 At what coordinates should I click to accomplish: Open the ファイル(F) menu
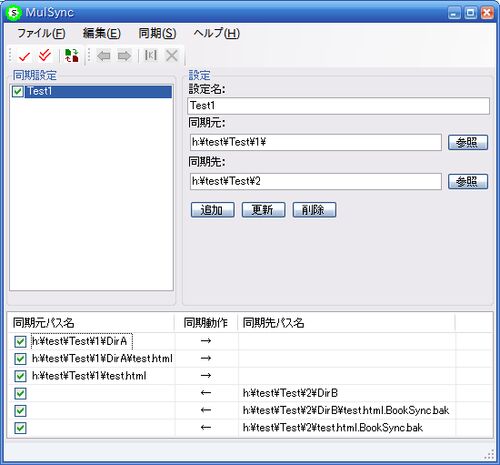pos(41,33)
